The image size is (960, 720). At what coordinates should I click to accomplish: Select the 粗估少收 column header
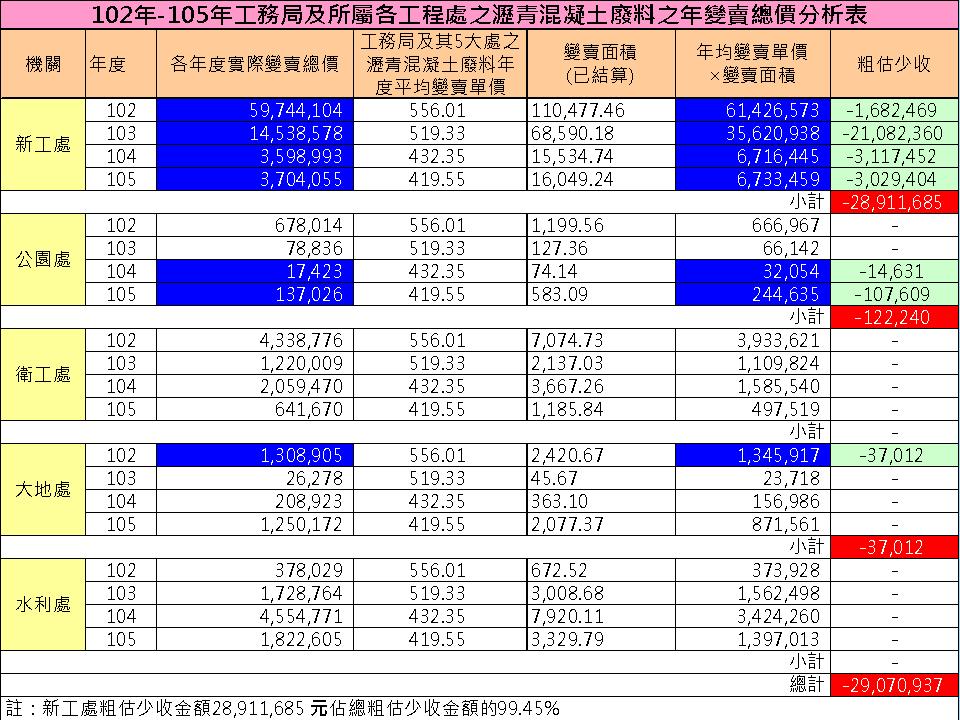click(894, 64)
